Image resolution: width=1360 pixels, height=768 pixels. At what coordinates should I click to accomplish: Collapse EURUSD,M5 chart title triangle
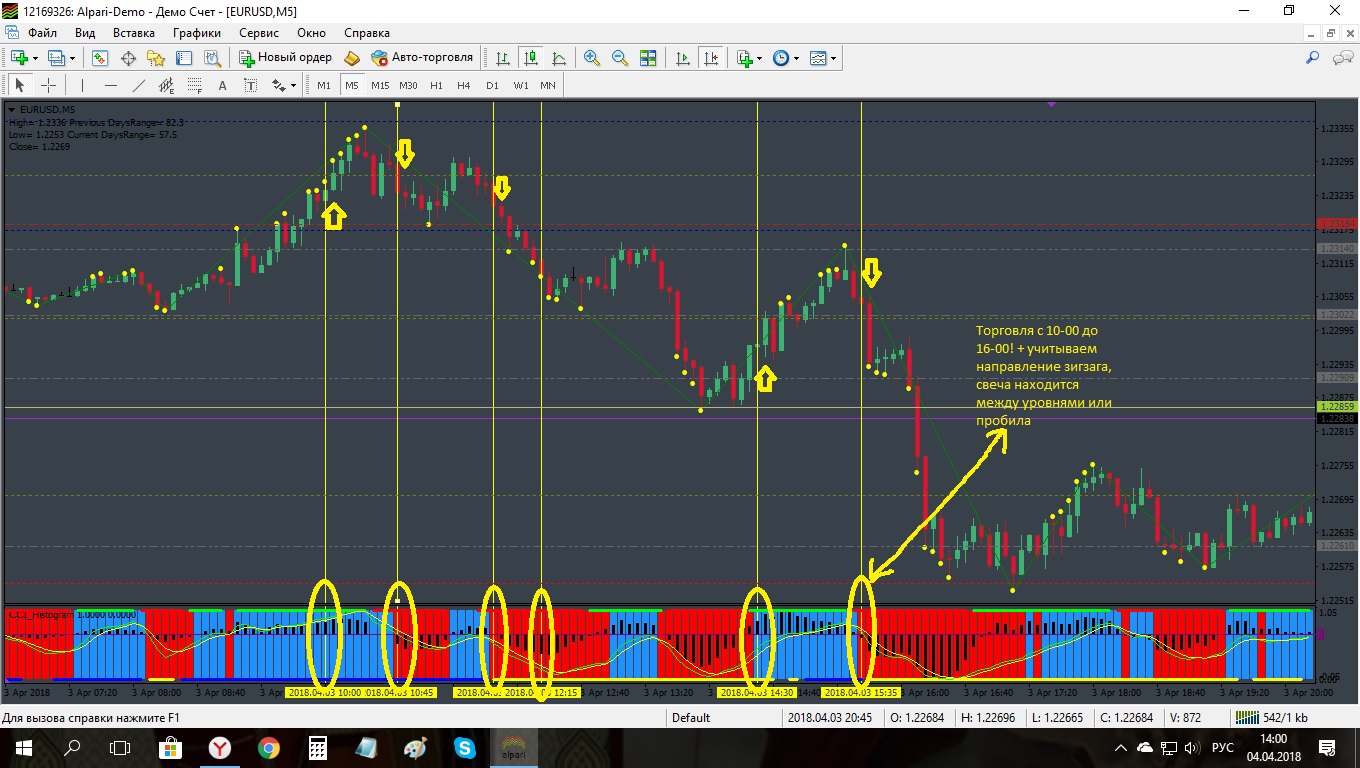tap(11, 109)
